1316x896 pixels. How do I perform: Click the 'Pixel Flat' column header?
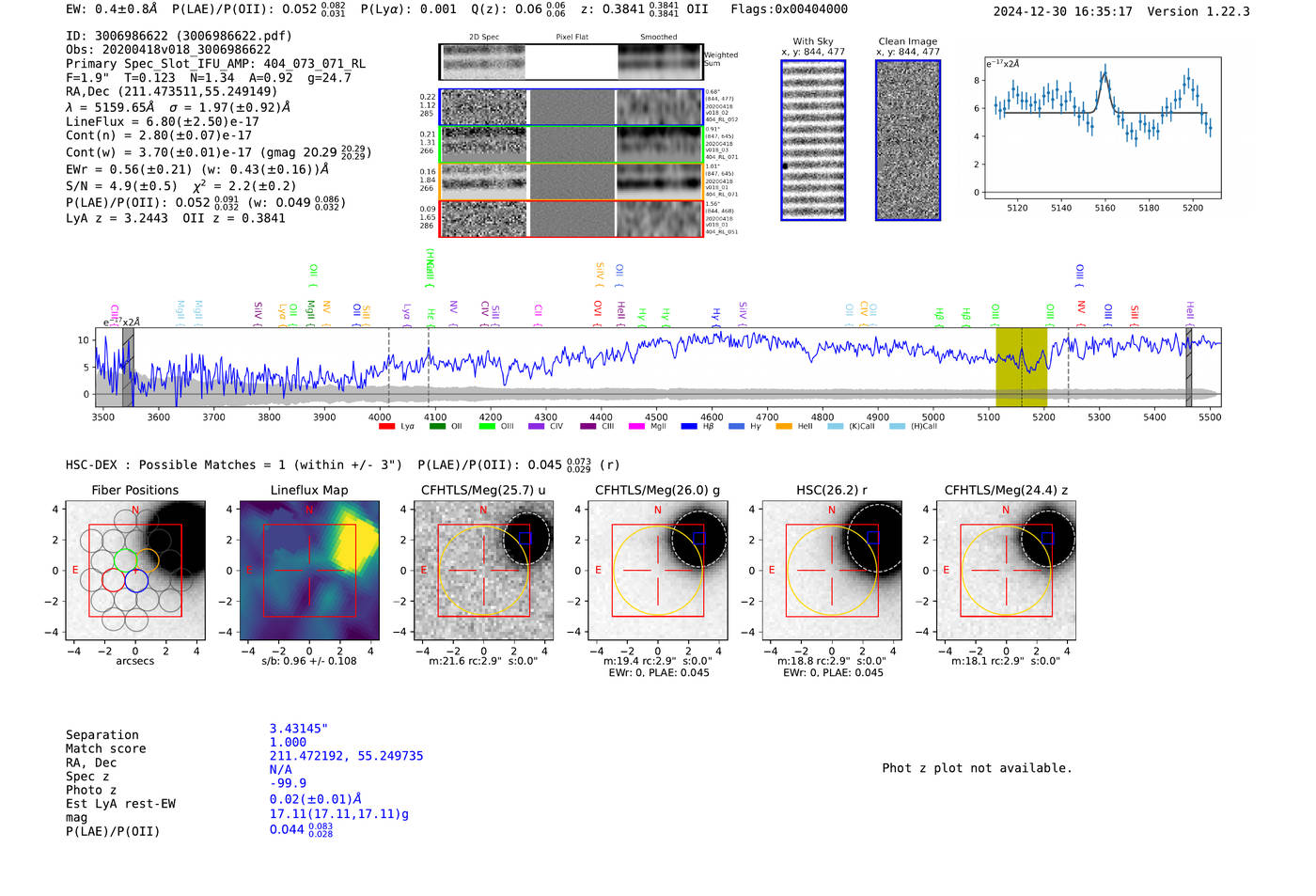coord(572,38)
